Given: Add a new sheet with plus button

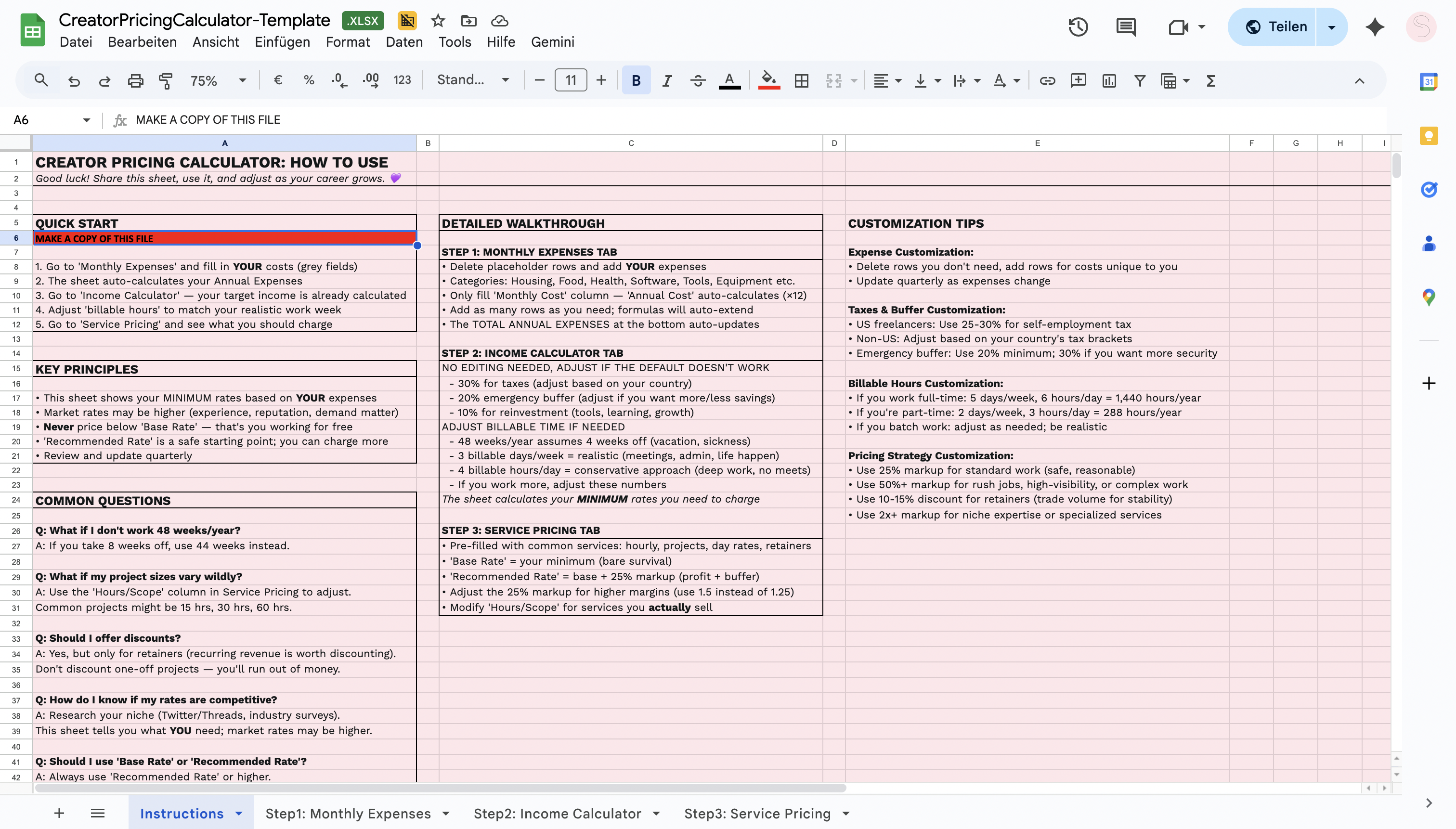Looking at the screenshot, I should pos(59,813).
